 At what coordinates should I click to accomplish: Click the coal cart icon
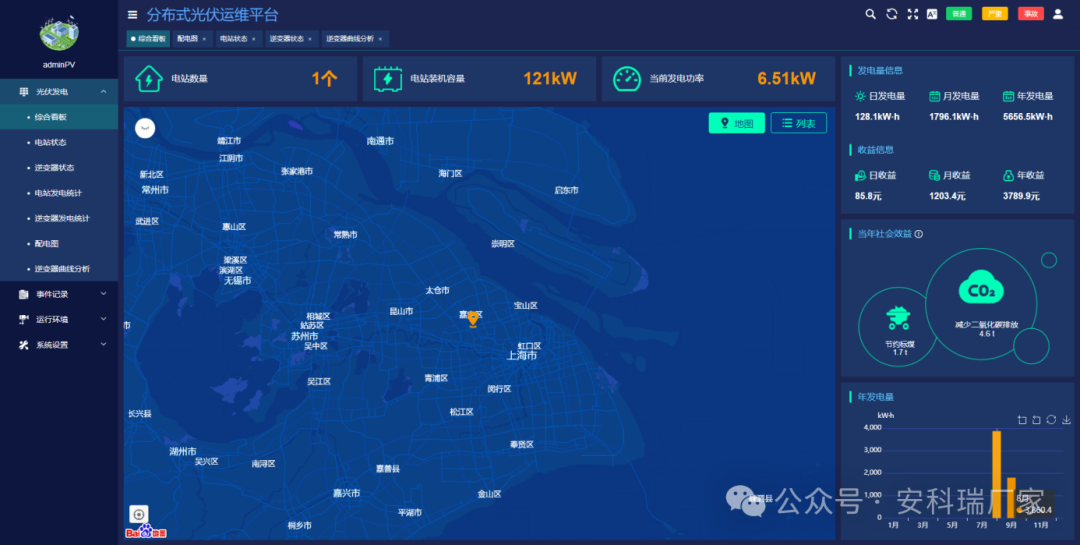[898, 318]
